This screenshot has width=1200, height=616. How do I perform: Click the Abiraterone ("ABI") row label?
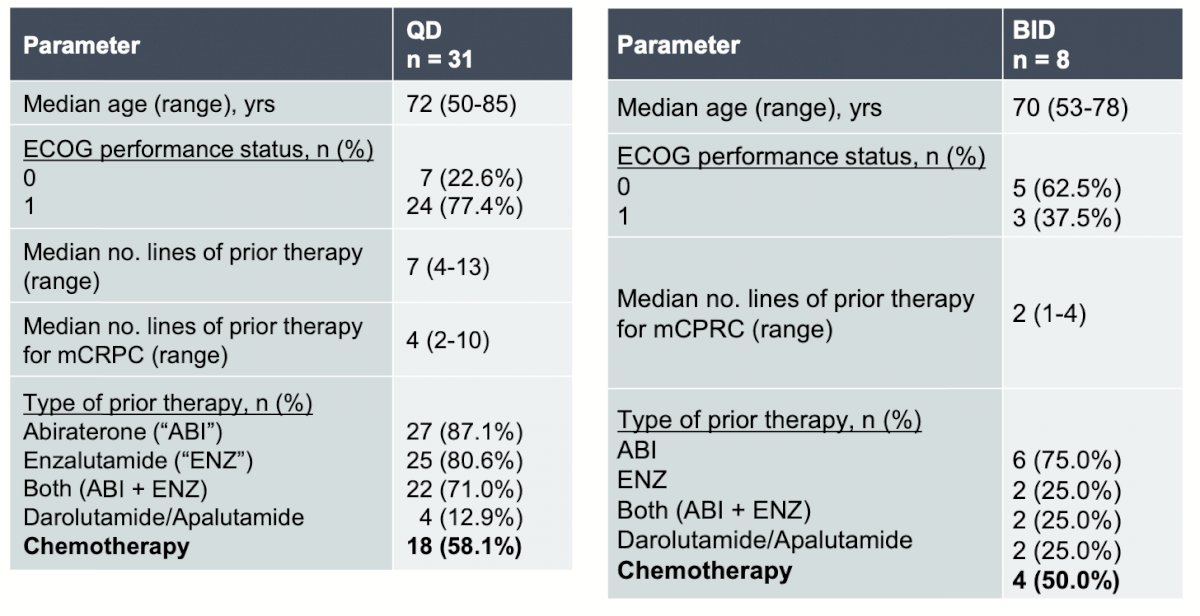click(x=124, y=432)
